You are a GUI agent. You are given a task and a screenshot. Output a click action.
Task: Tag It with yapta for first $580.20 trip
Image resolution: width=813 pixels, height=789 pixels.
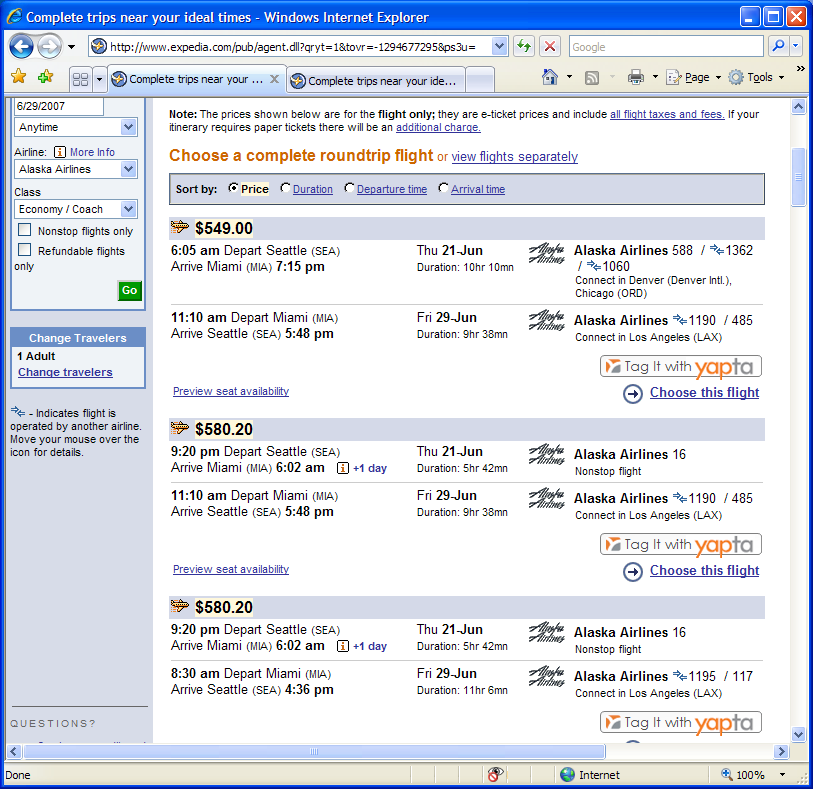pos(681,544)
